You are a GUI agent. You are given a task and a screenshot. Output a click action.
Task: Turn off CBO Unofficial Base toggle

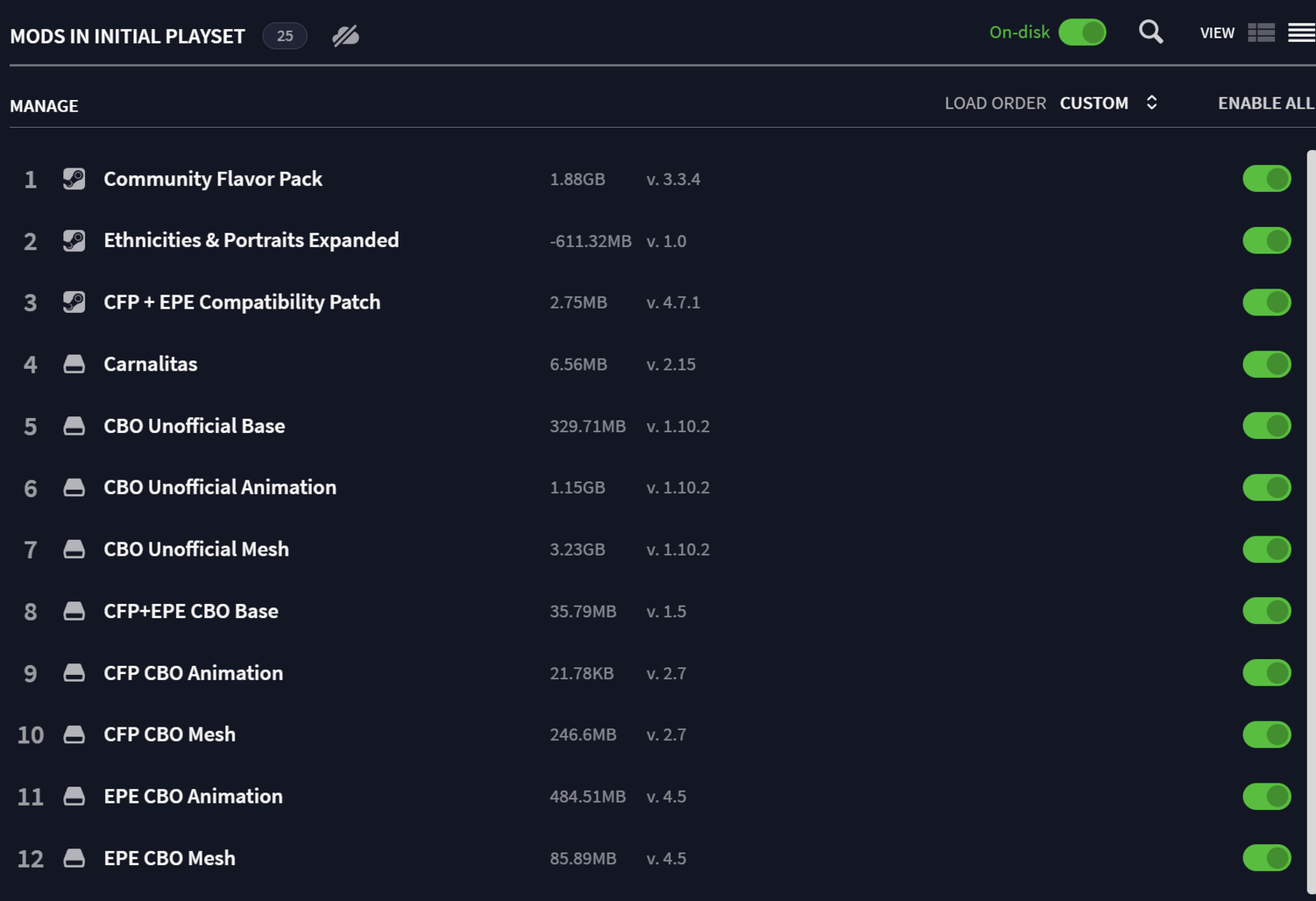pos(1267,425)
